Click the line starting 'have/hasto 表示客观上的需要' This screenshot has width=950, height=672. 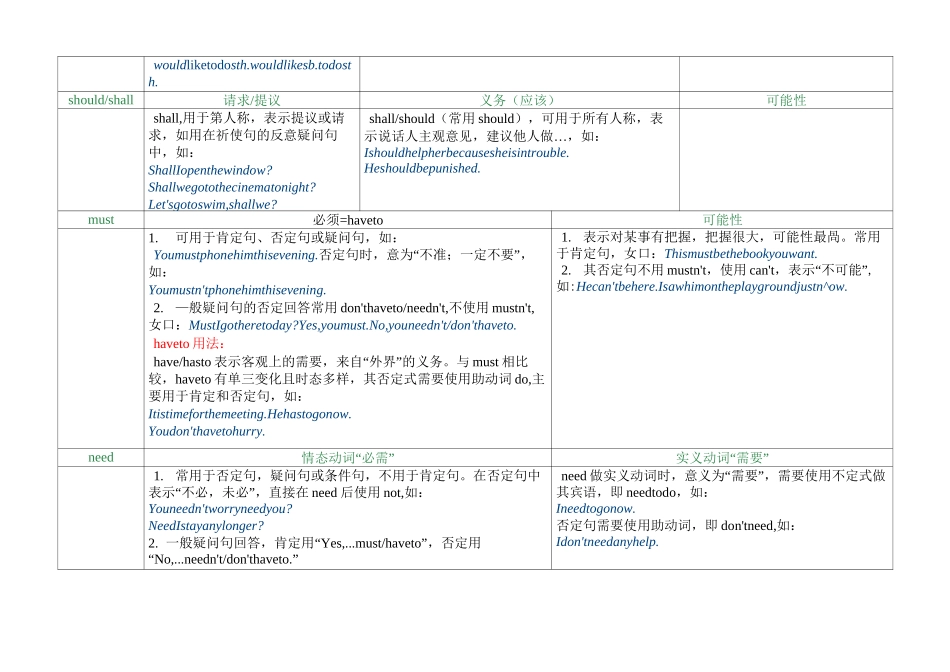[x=340, y=362]
